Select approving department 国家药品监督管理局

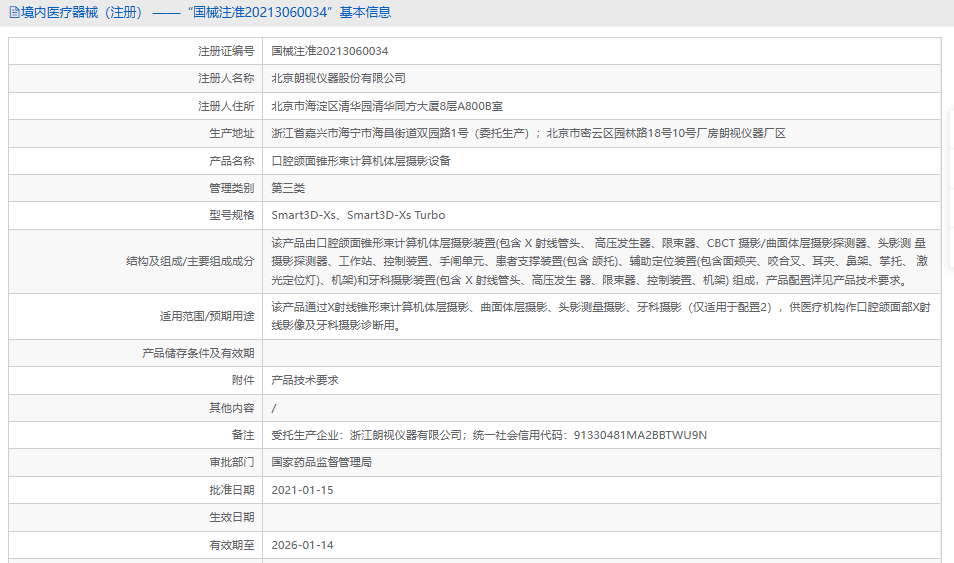click(322, 462)
